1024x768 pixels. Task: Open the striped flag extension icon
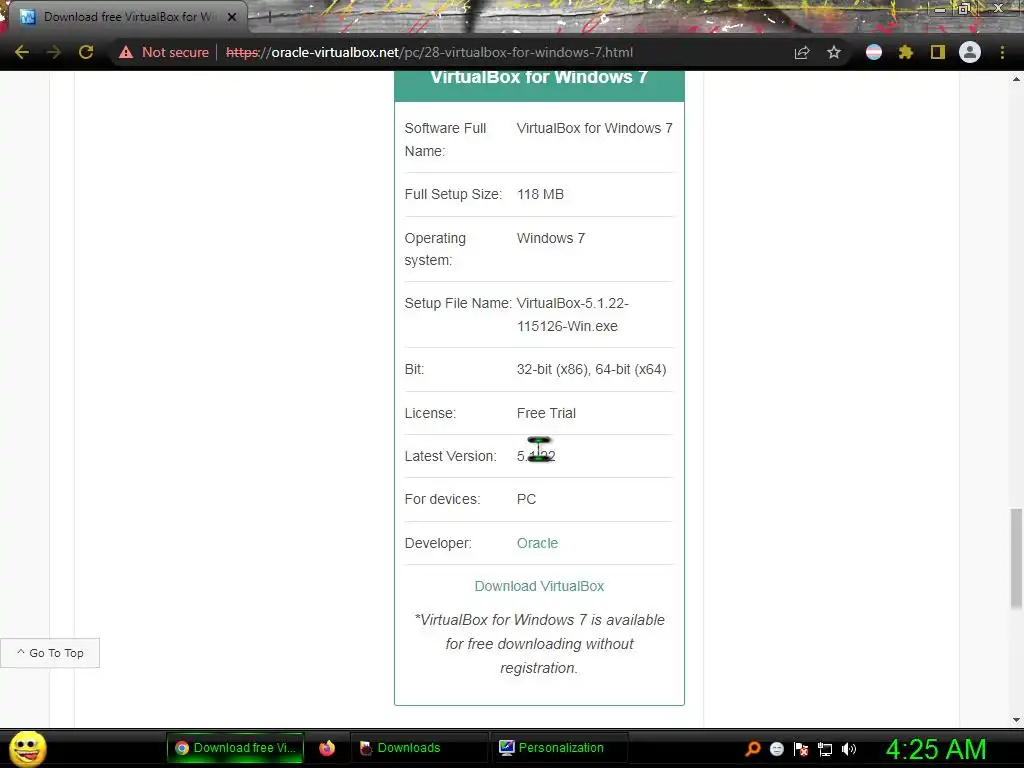(874, 52)
